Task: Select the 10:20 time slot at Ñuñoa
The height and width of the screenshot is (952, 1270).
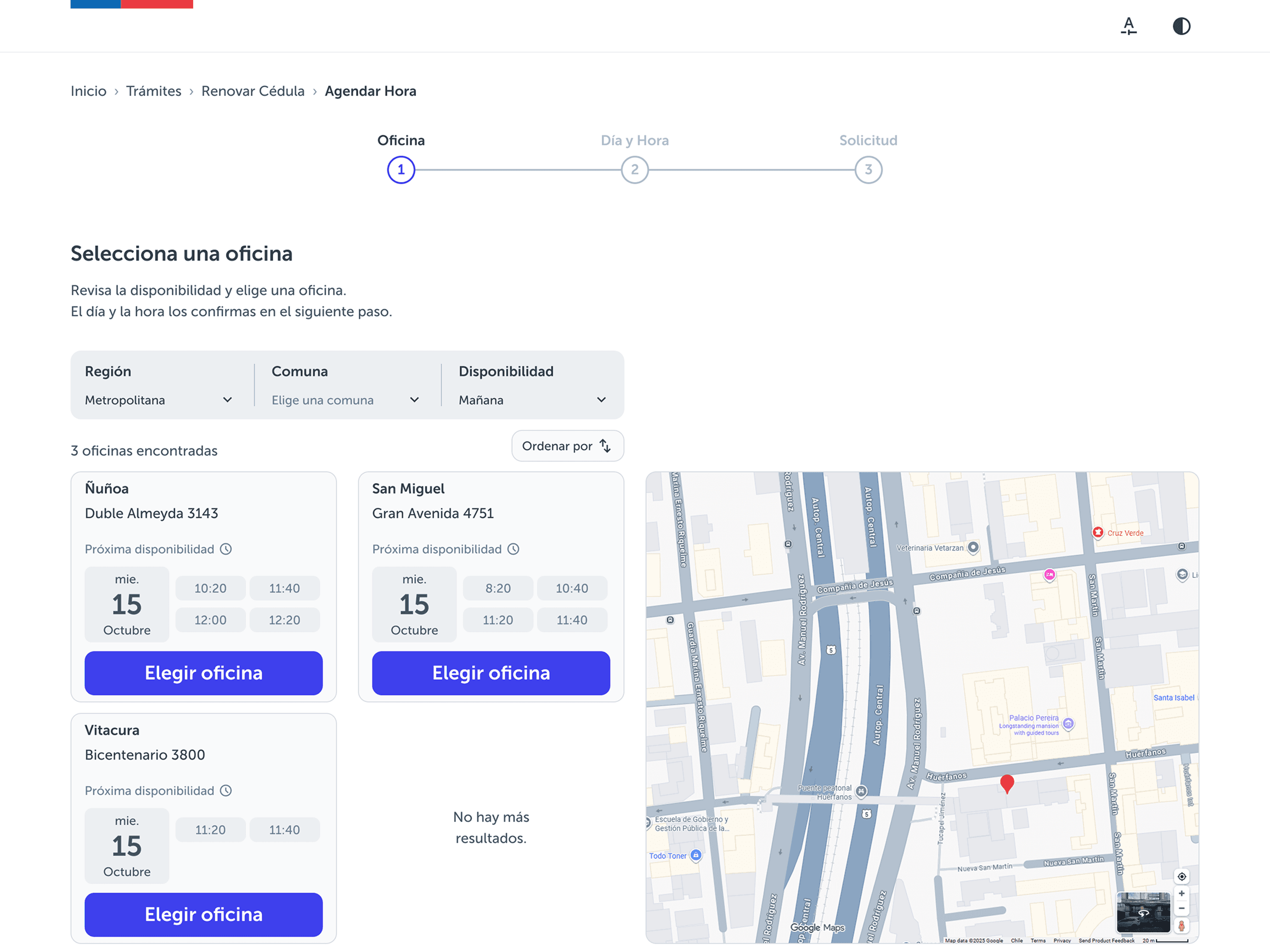Action: [x=210, y=588]
